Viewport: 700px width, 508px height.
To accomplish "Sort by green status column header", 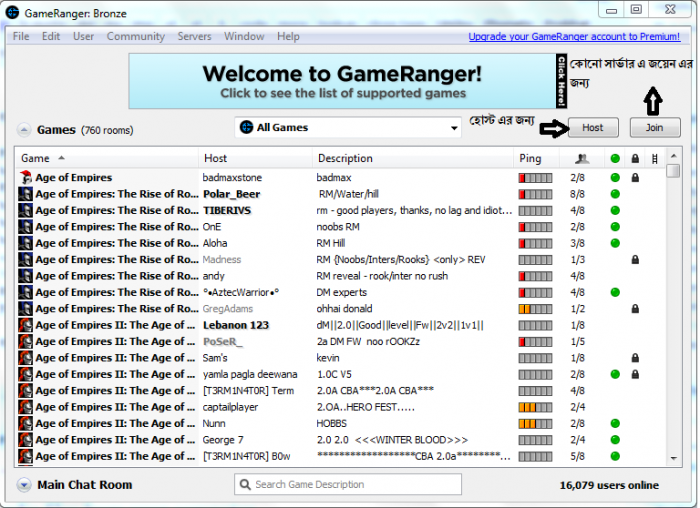I will point(615,158).
